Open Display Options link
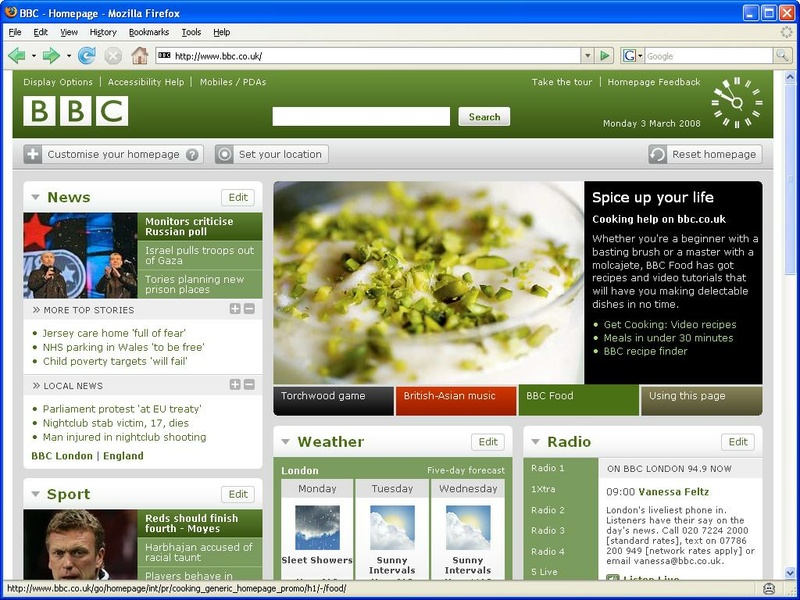This screenshot has height=600, width=800. (x=58, y=82)
